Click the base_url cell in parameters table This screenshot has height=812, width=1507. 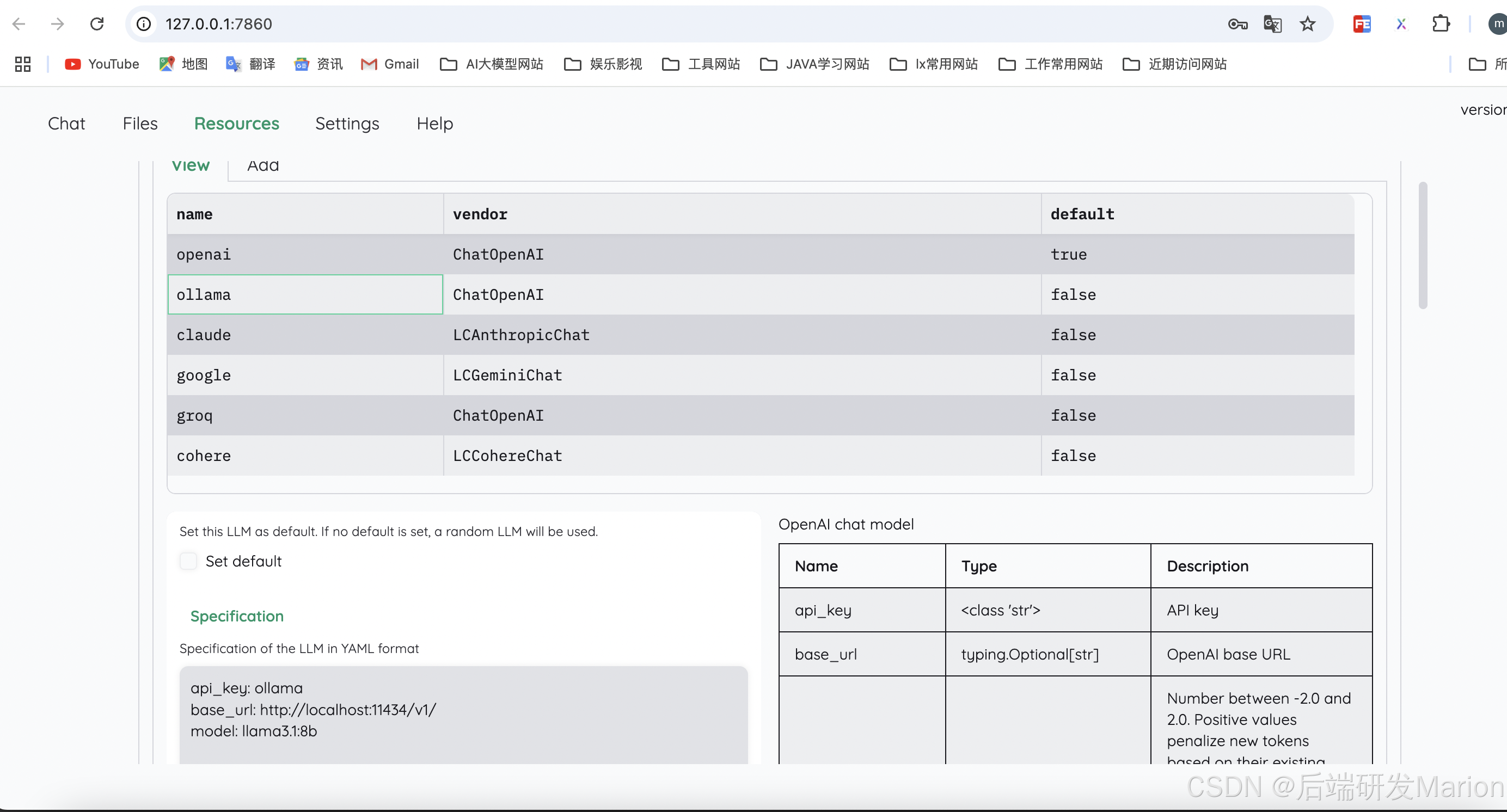tap(862, 654)
